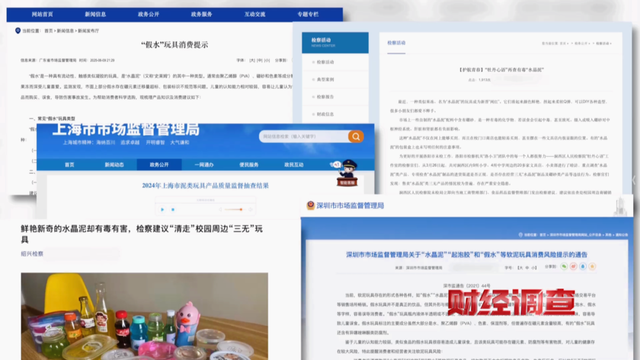Click the "假水"玩具消费提示 article title
640x360 pixels.
click(x=174, y=45)
